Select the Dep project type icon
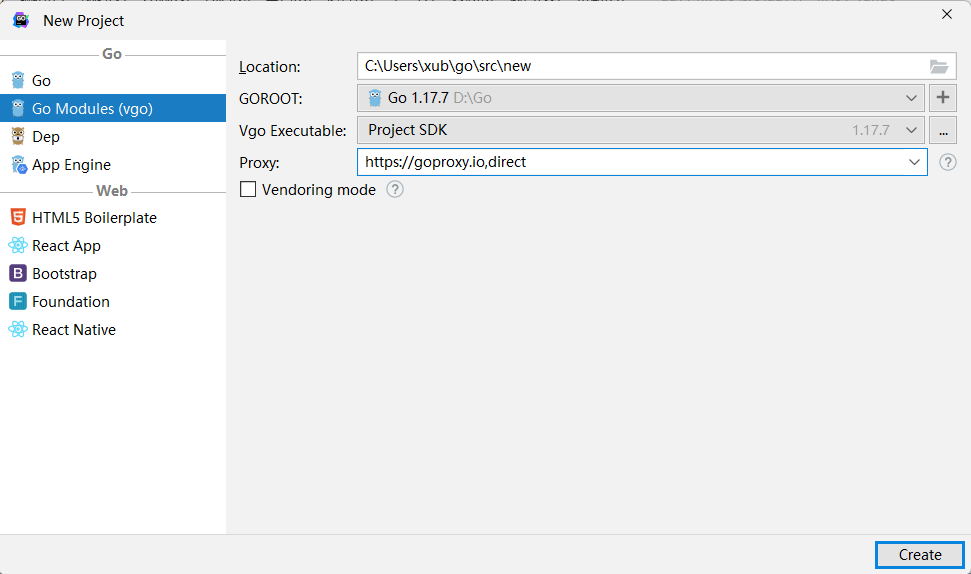 coord(17,136)
